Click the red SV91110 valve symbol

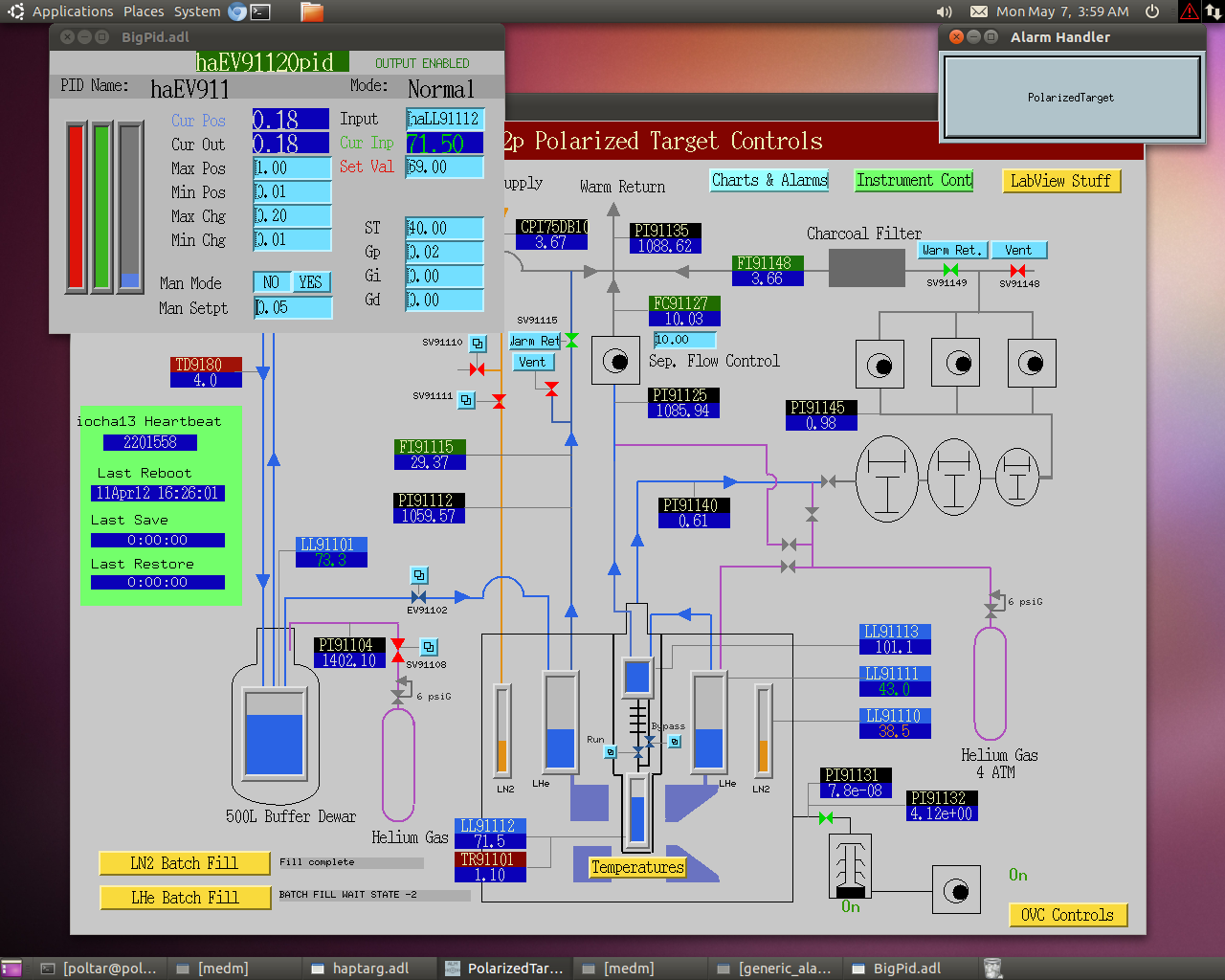click(x=477, y=369)
